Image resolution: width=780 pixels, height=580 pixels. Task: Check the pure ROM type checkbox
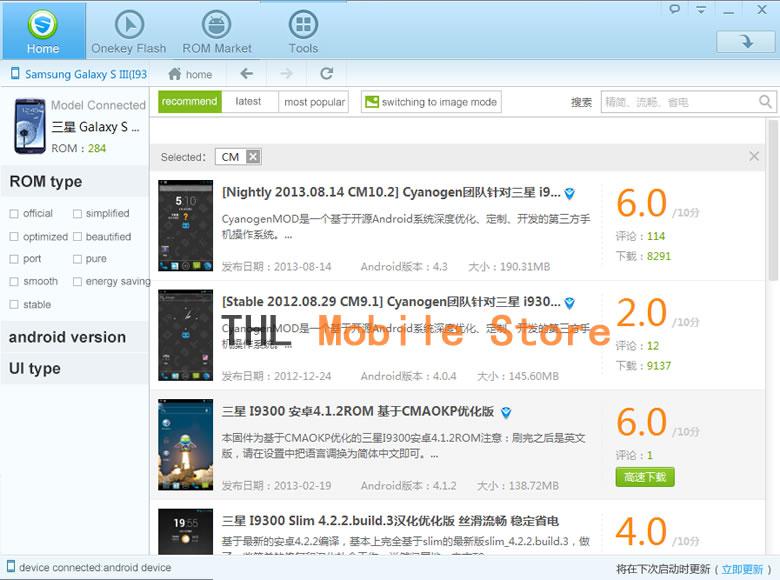coord(77,259)
